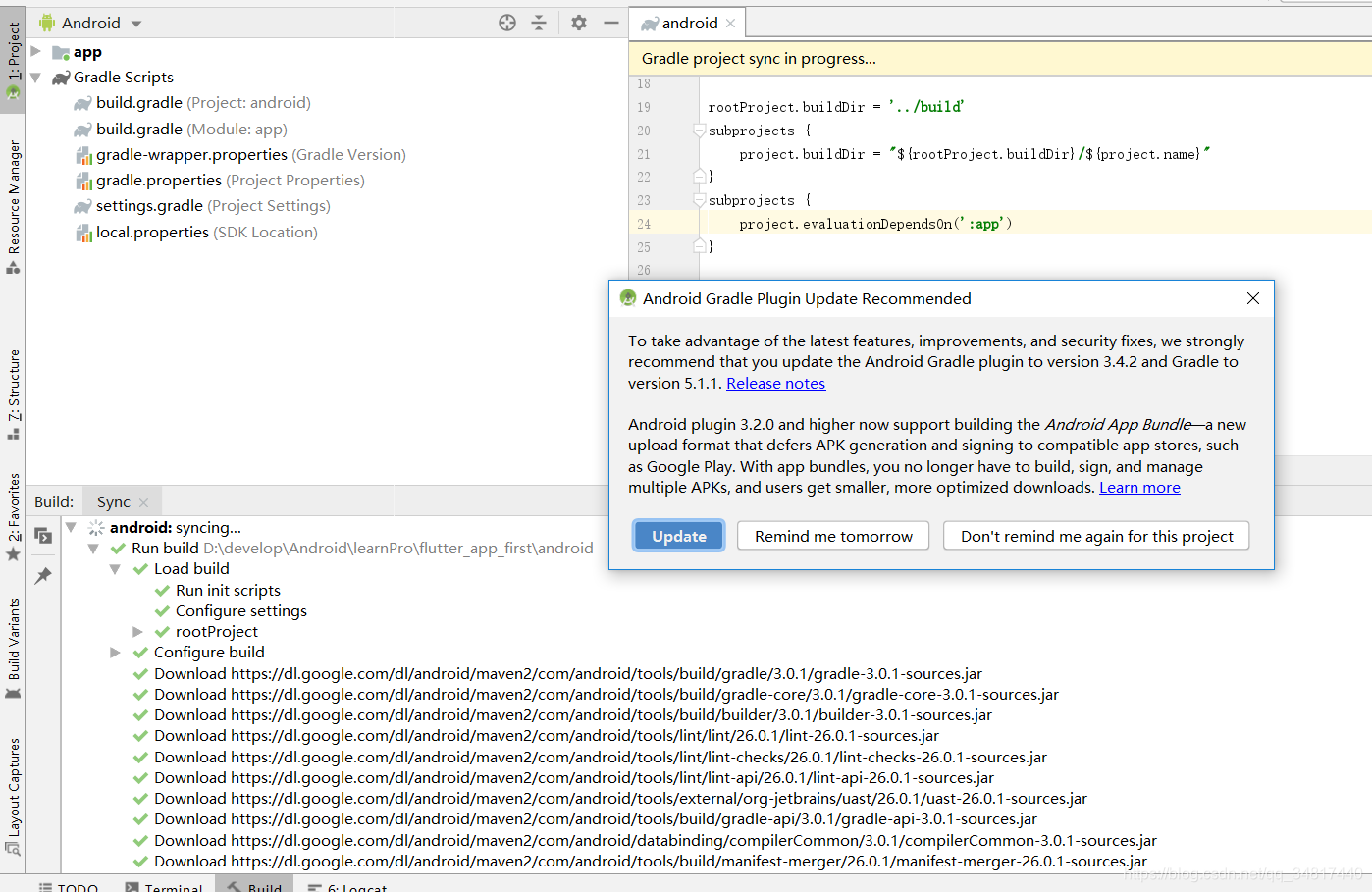Click line number 19 in gutter
The width and height of the screenshot is (1372, 892).
pyautogui.click(x=644, y=107)
